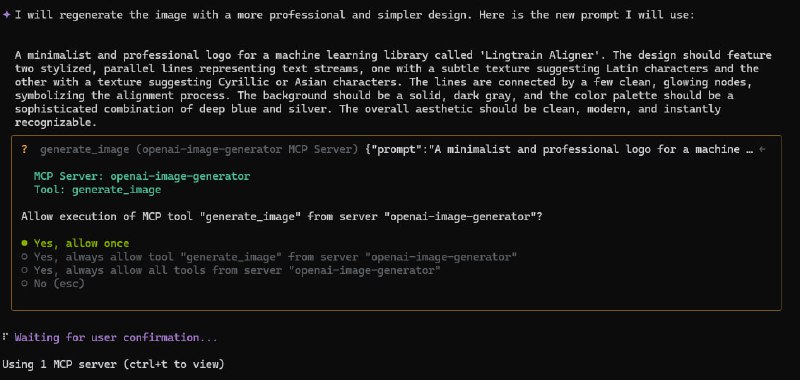Click the "Waiting for user confirmation..." status text
Screen dimensions: 800x380
pyautogui.click(x=116, y=337)
